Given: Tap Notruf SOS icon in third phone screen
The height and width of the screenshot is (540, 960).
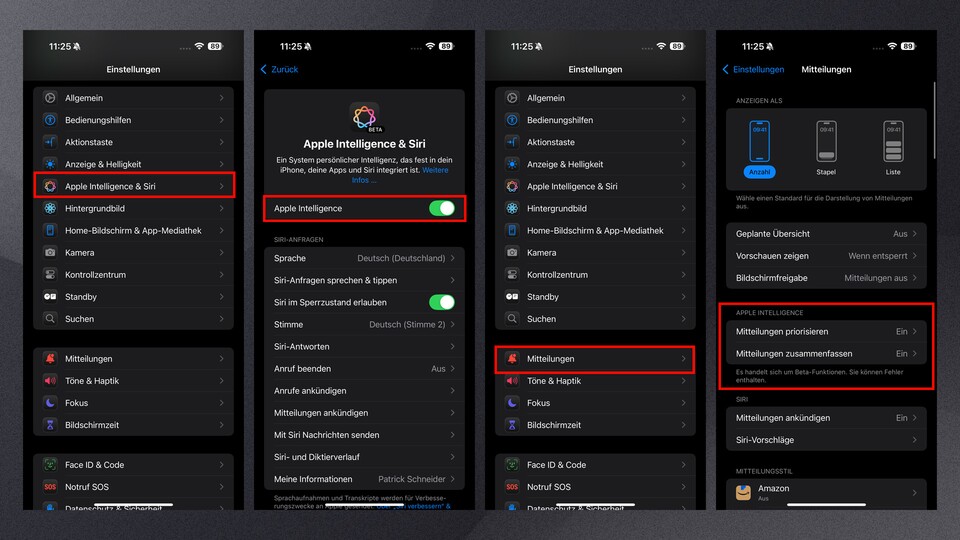Looking at the screenshot, I should click(512, 487).
